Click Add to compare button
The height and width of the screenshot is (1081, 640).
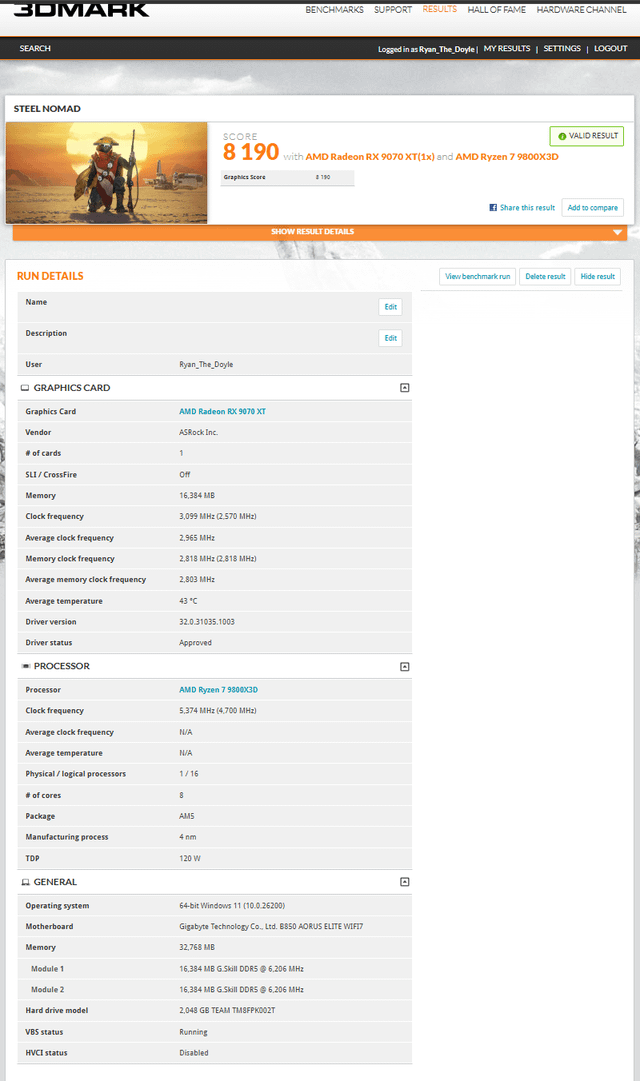click(592, 208)
